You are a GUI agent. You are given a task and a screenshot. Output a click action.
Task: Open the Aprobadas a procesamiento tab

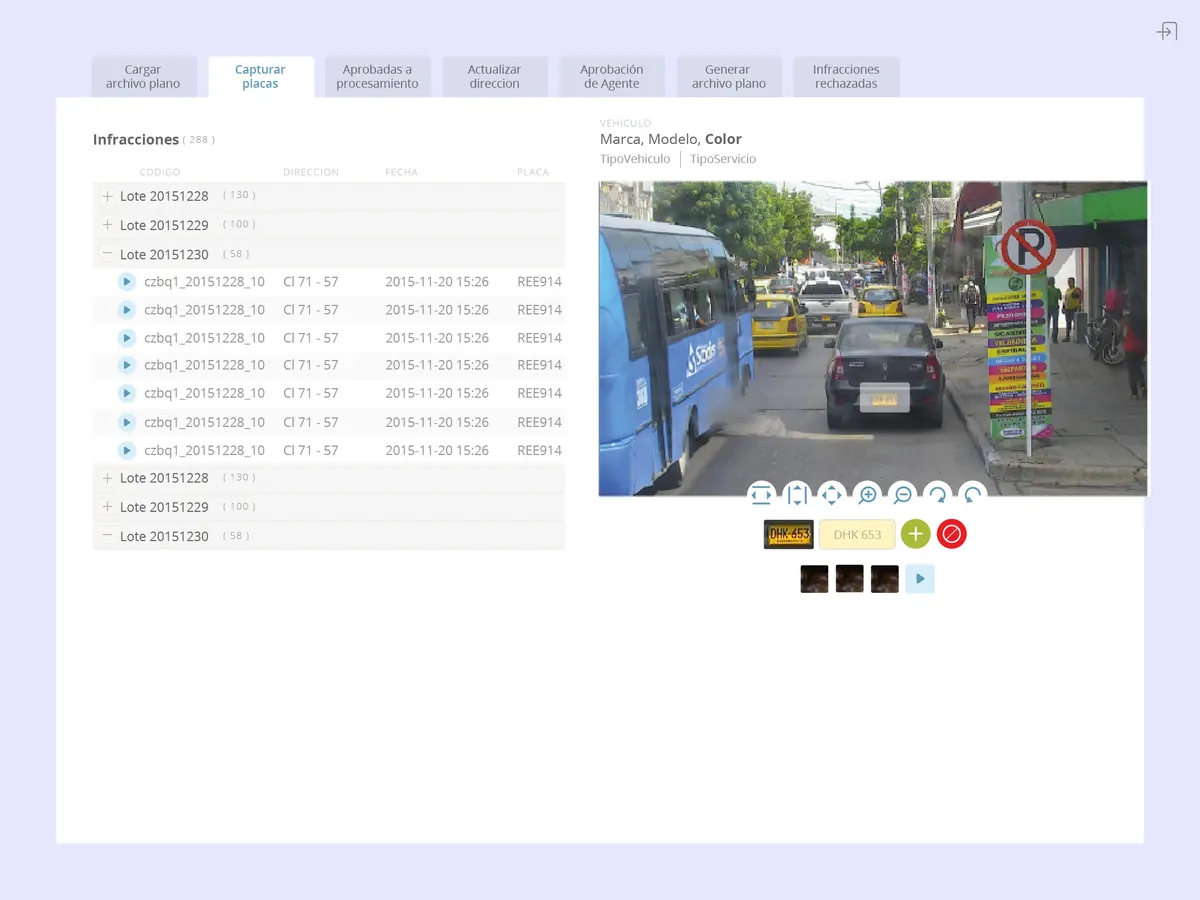coord(377,77)
